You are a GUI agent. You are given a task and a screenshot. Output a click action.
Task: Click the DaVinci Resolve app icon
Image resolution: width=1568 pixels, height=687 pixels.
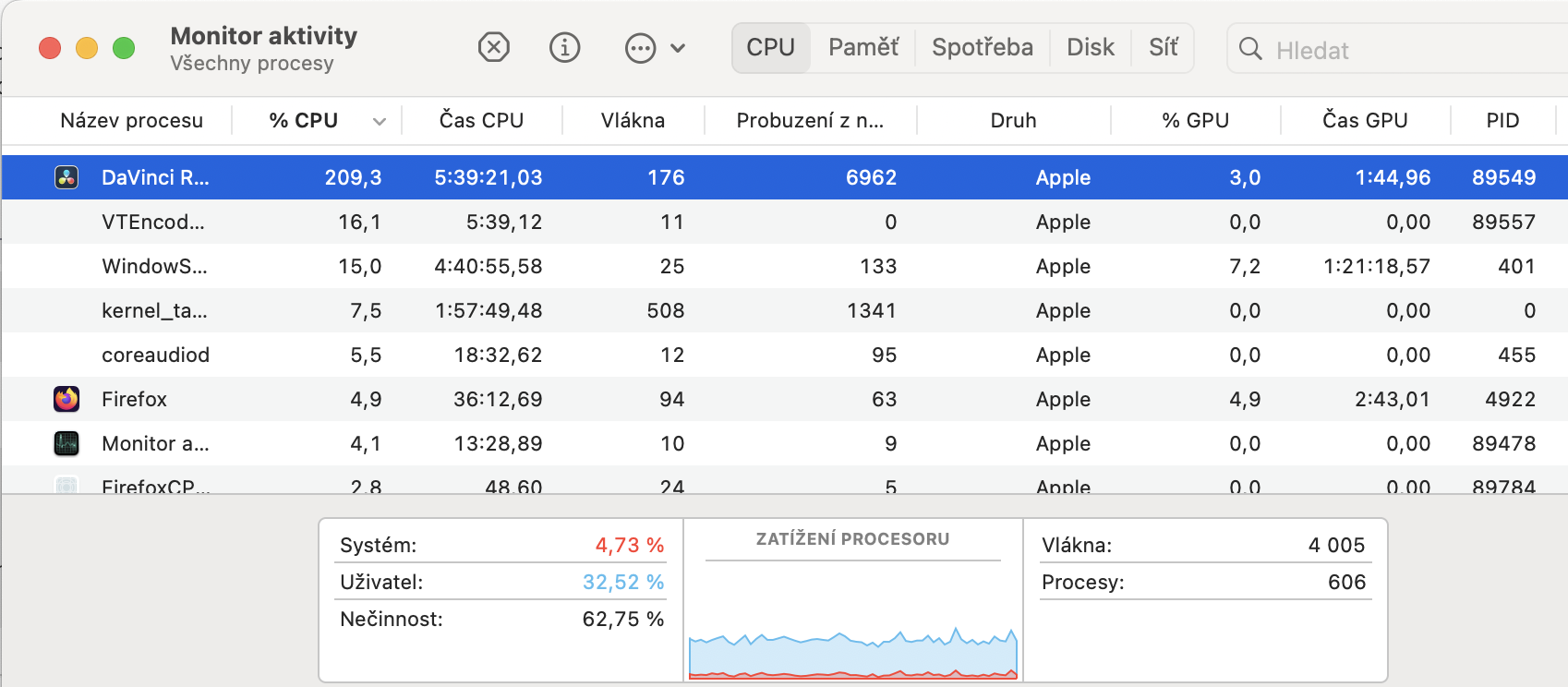click(x=66, y=177)
